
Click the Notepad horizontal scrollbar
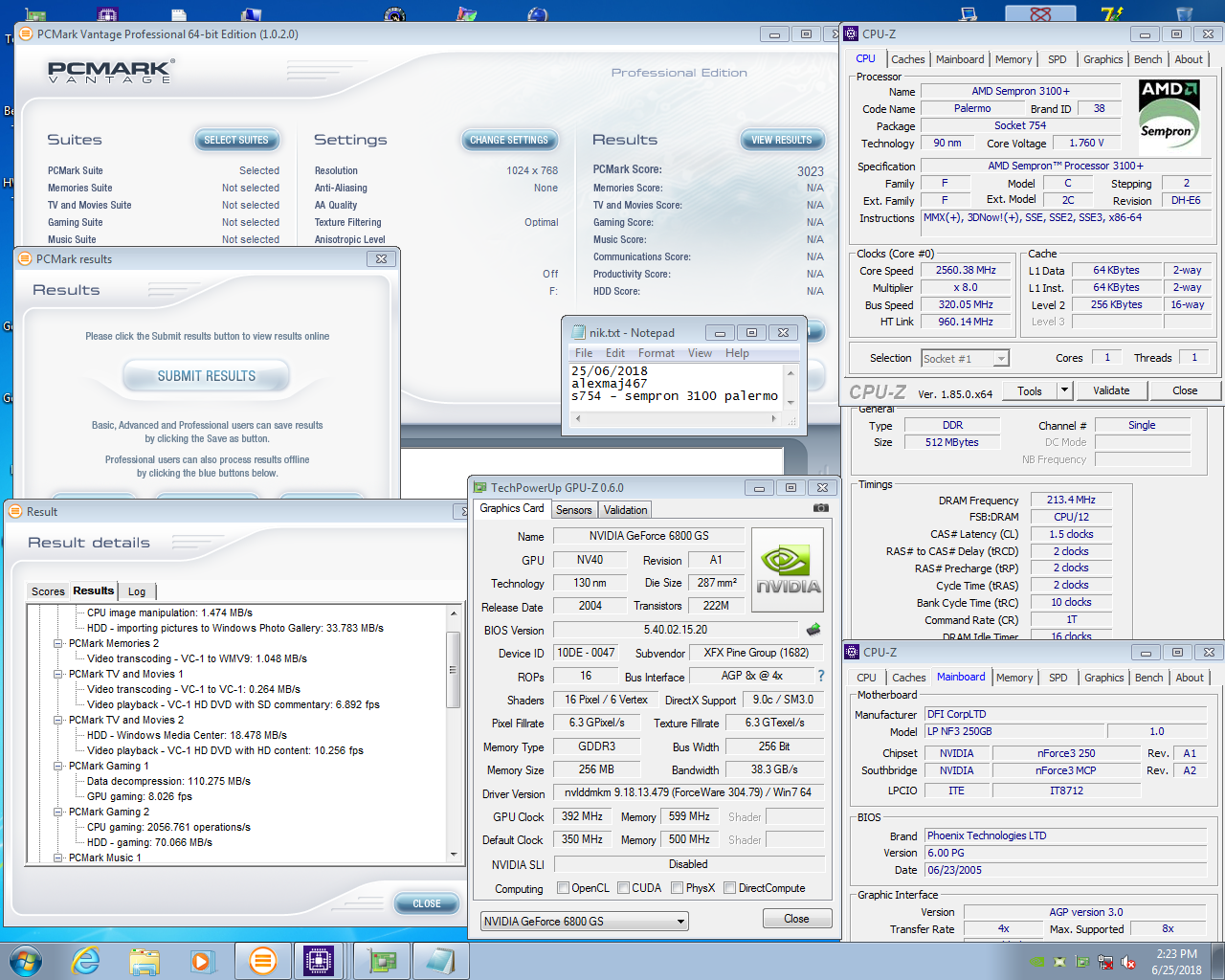point(676,418)
